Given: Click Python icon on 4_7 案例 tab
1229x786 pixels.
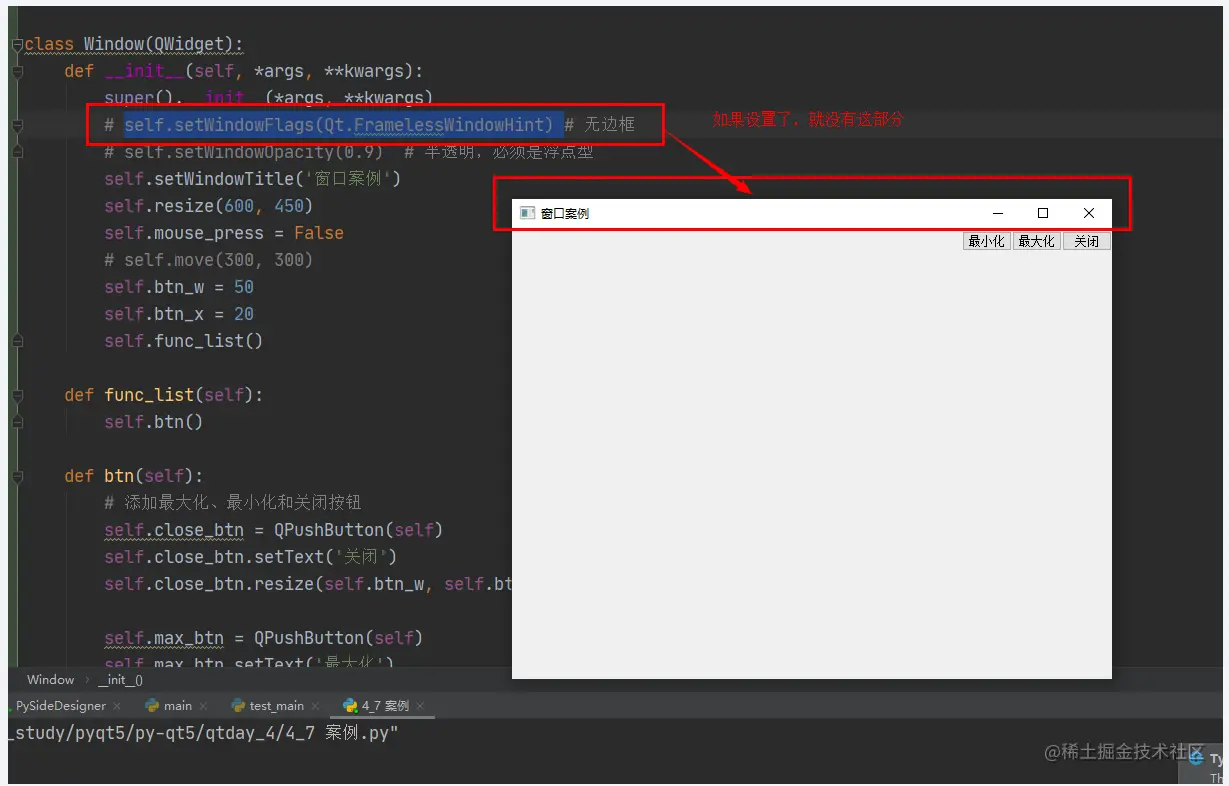Looking at the screenshot, I should click(x=350, y=706).
